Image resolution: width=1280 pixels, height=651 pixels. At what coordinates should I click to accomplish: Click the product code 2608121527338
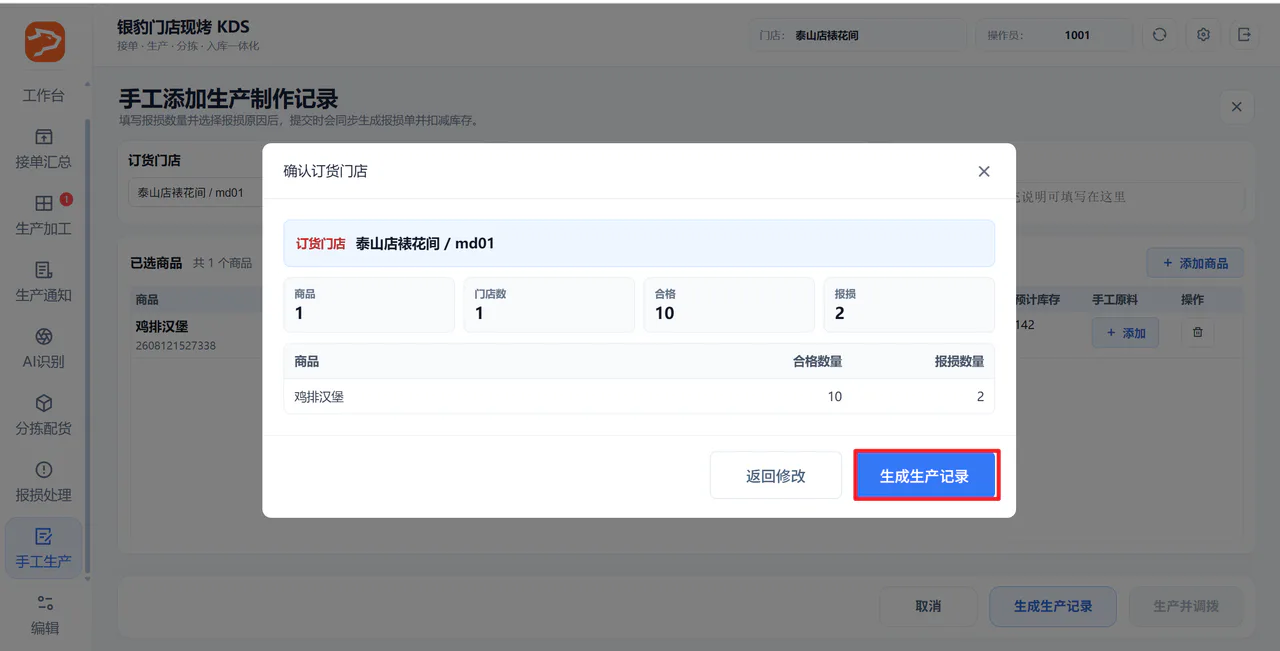(176, 345)
